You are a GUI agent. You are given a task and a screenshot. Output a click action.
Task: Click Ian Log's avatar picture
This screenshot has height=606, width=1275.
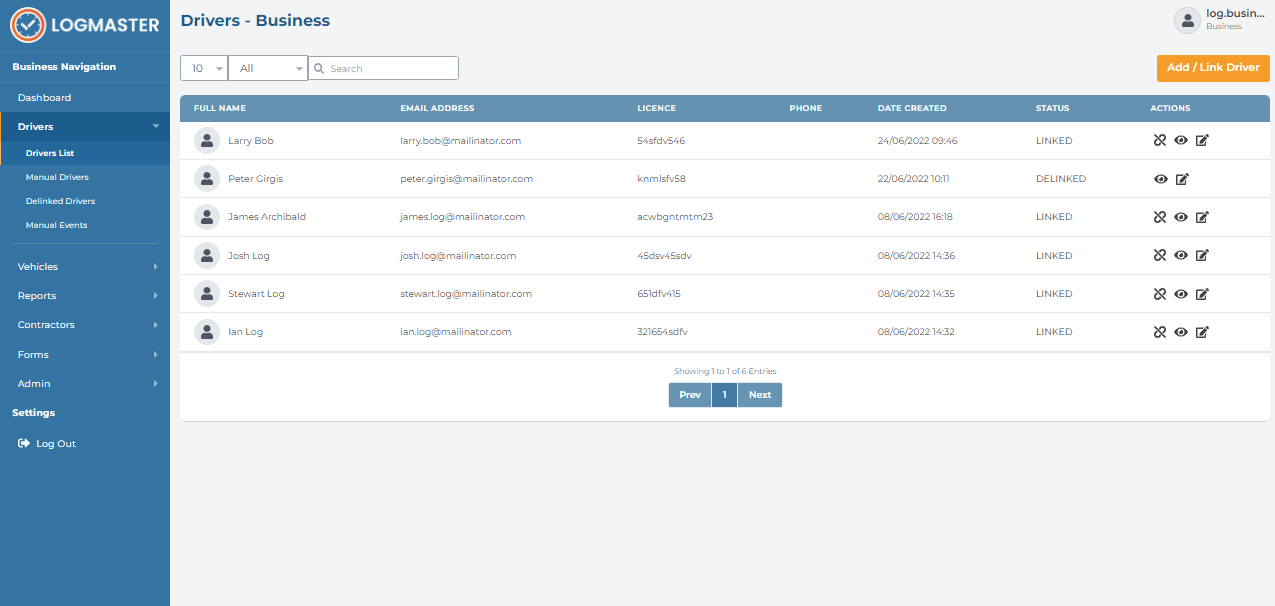207,331
